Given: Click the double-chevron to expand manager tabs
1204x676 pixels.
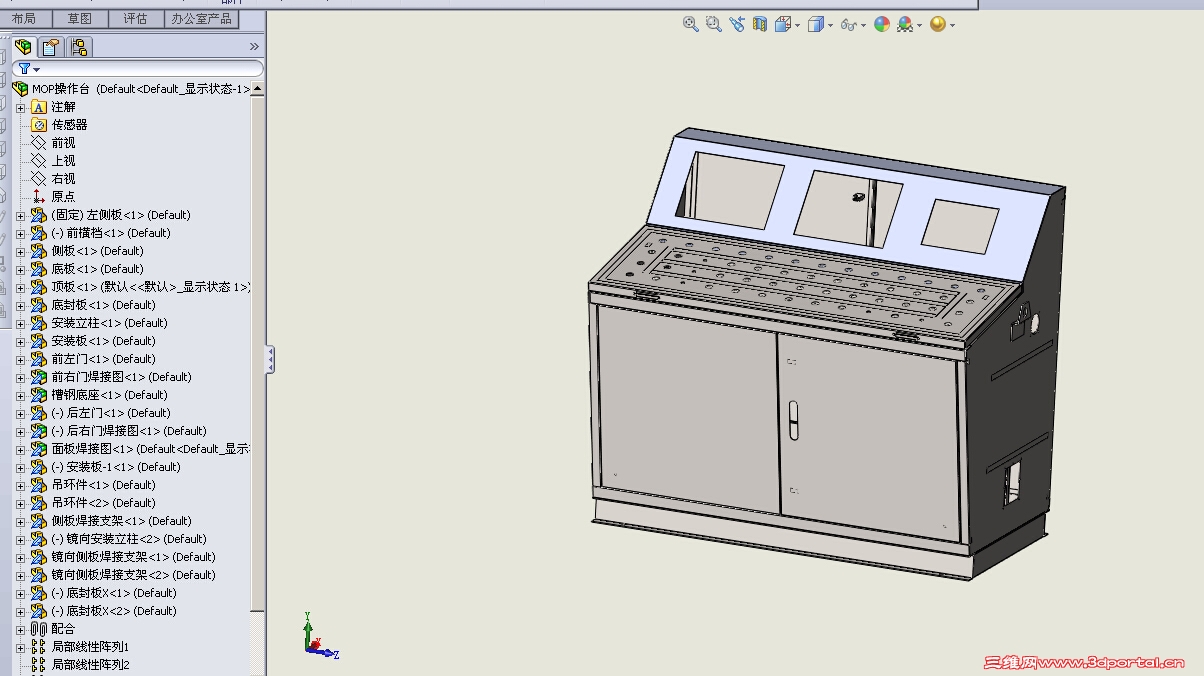Looking at the screenshot, I should 254,46.
